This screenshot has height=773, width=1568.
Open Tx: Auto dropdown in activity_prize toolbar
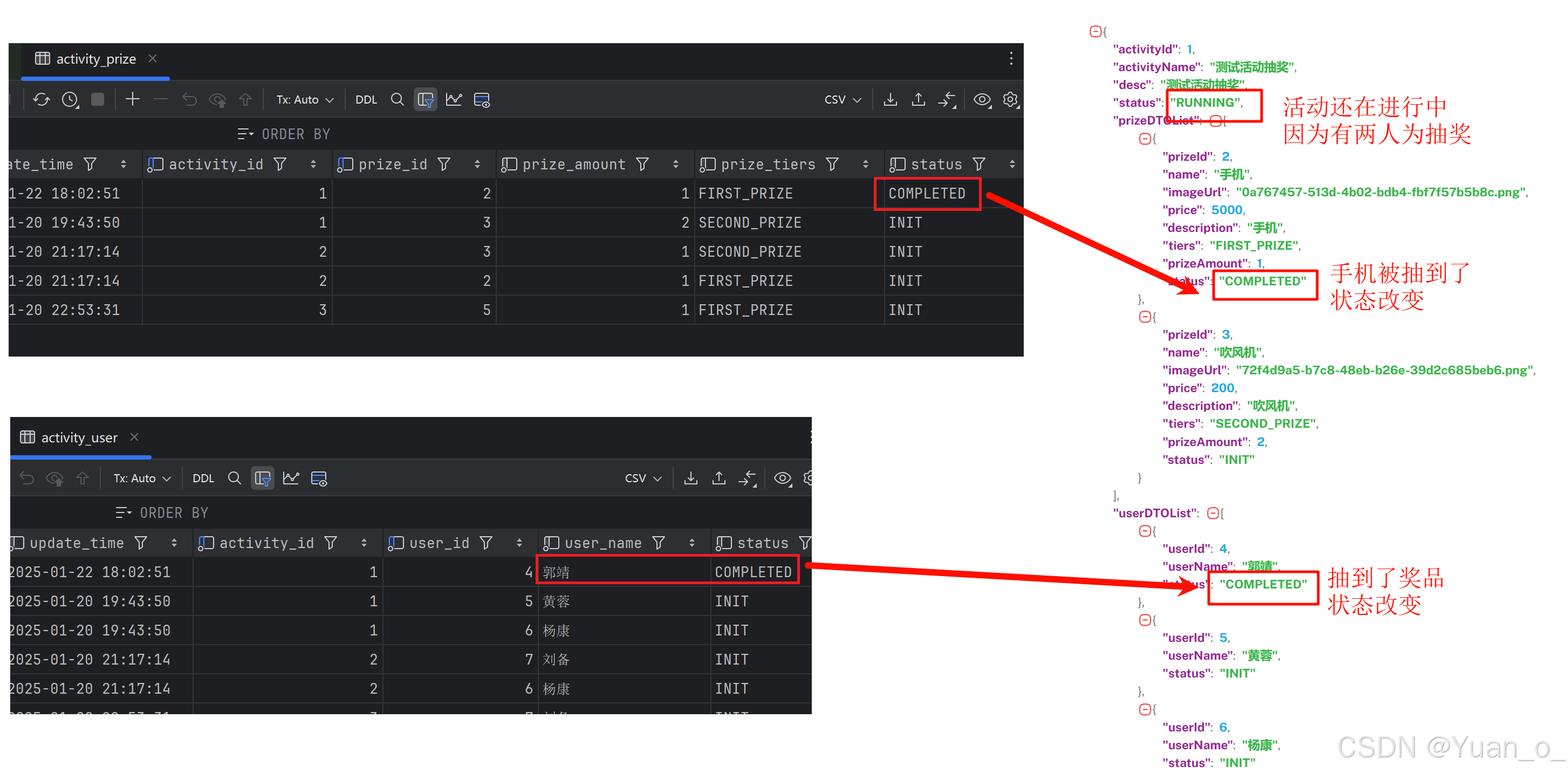pos(304,99)
